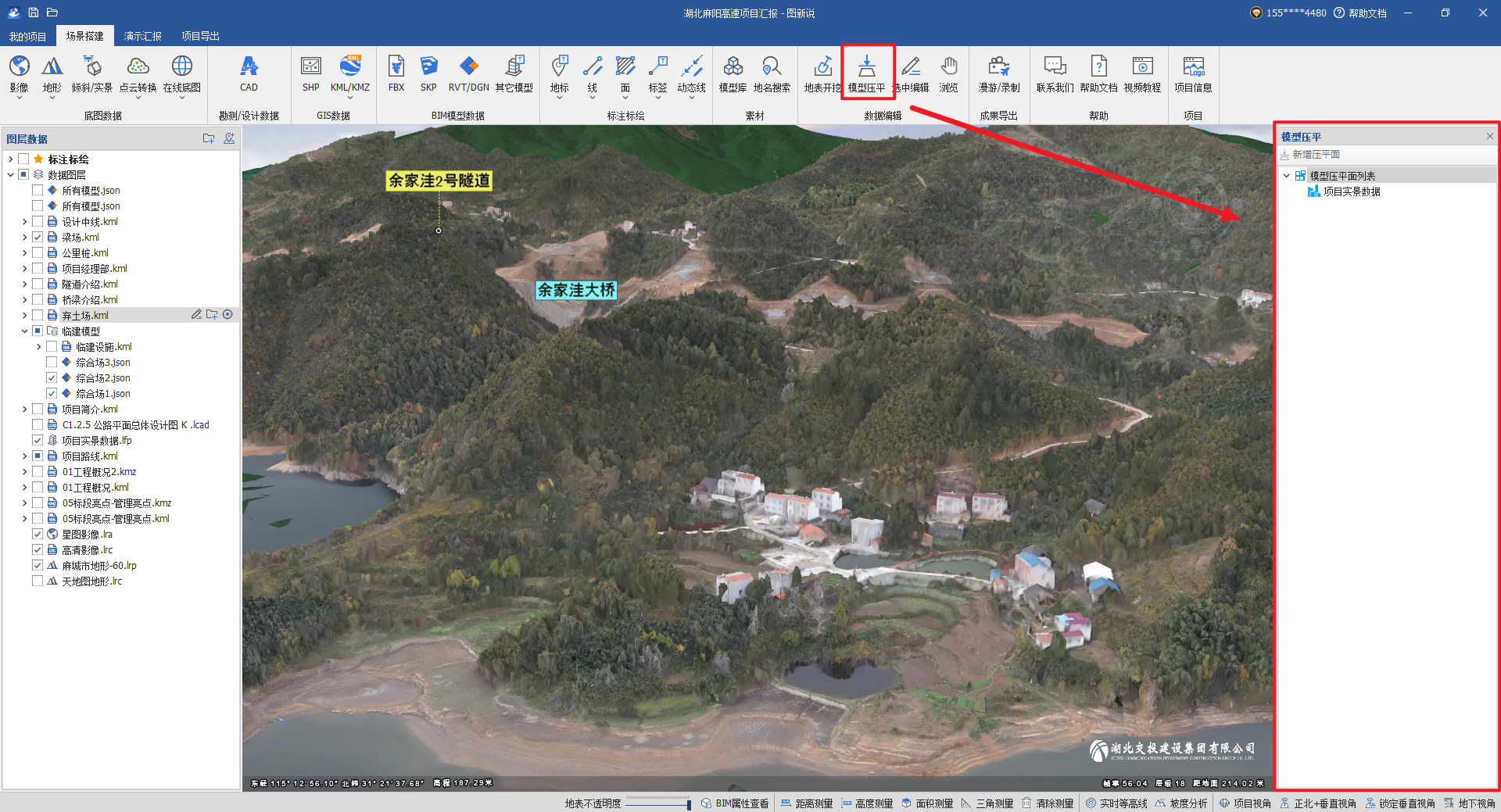Switch to the 演示汇报 tab
Image resolution: width=1501 pixels, height=812 pixels.
tap(142, 36)
